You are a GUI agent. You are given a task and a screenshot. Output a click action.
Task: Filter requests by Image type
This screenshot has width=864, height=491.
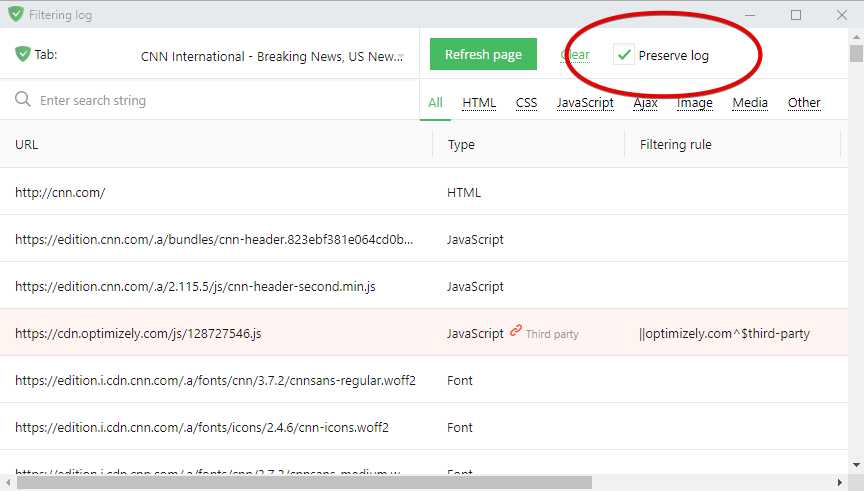(x=694, y=102)
